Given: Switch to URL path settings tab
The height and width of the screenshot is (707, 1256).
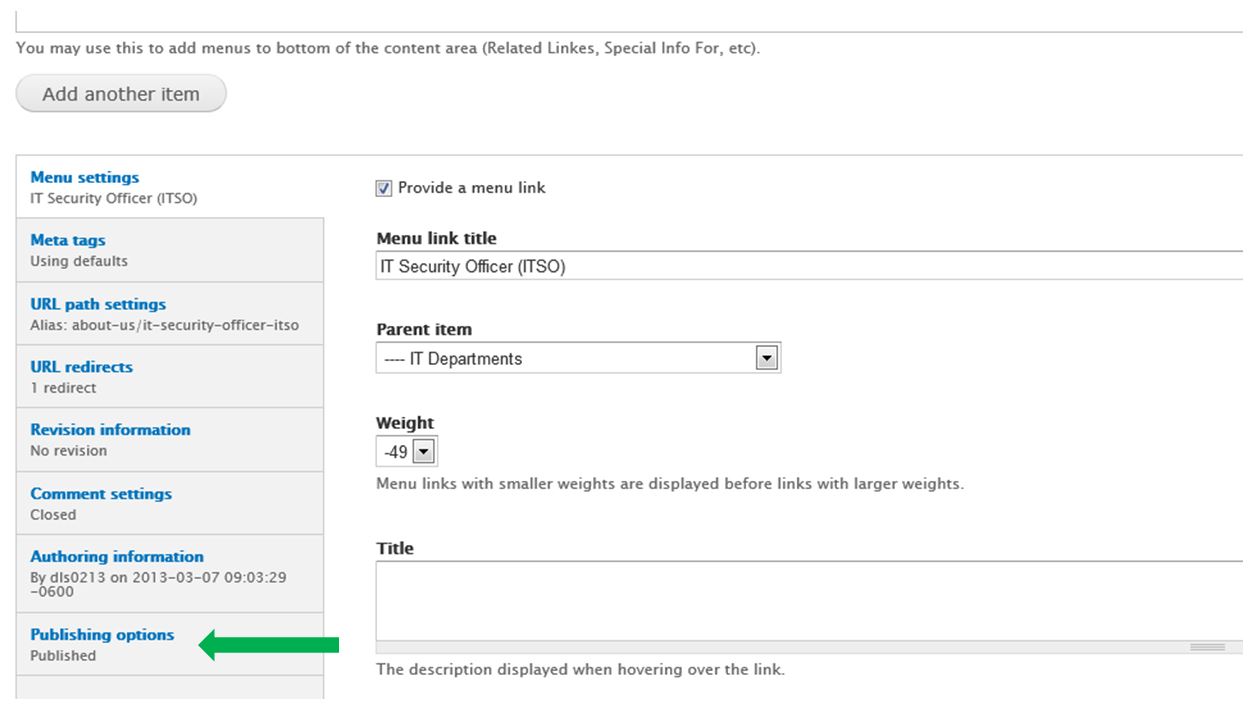Looking at the screenshot, I should 170,313.
